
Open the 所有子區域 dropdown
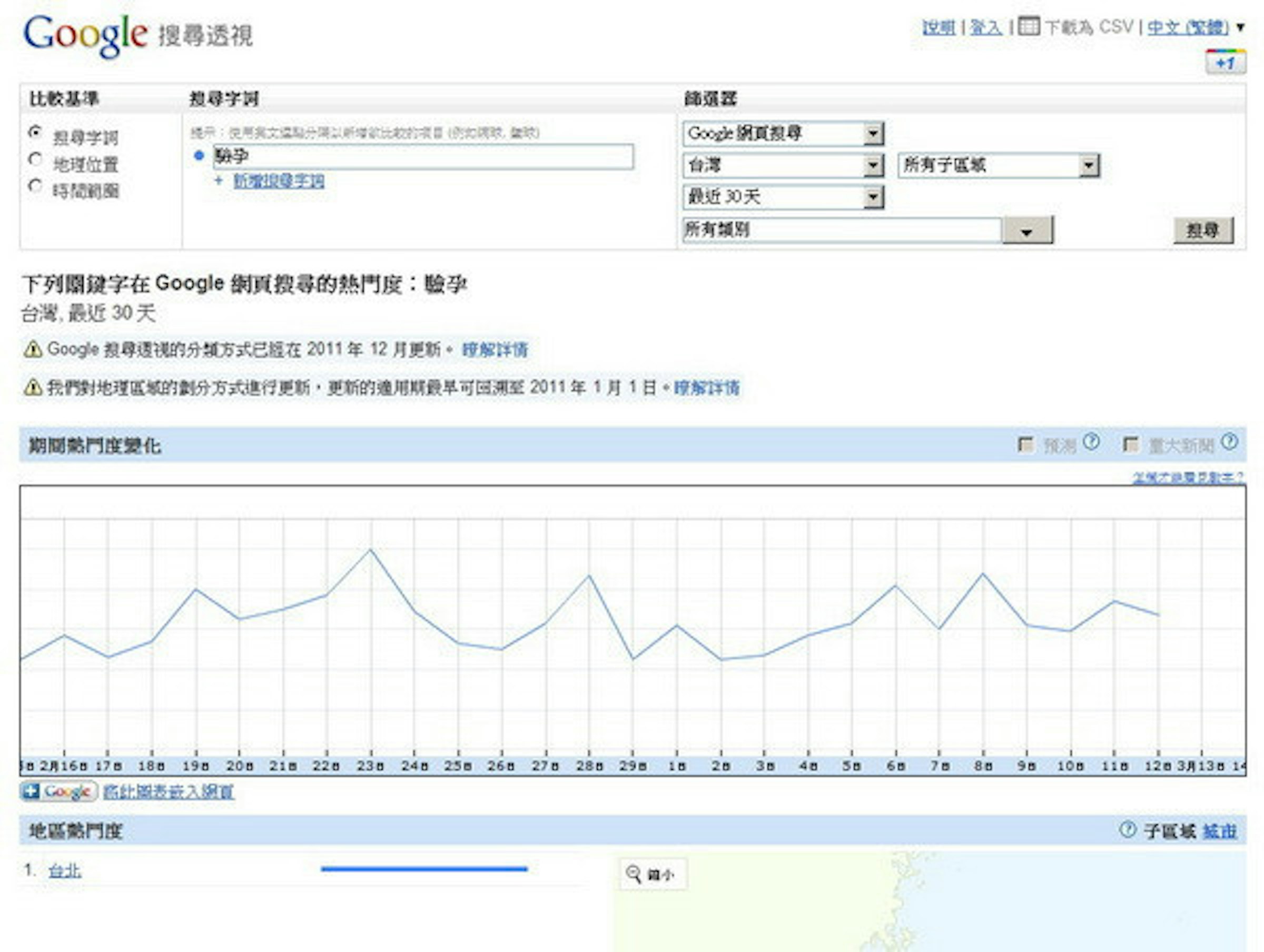tap(999, 166)
